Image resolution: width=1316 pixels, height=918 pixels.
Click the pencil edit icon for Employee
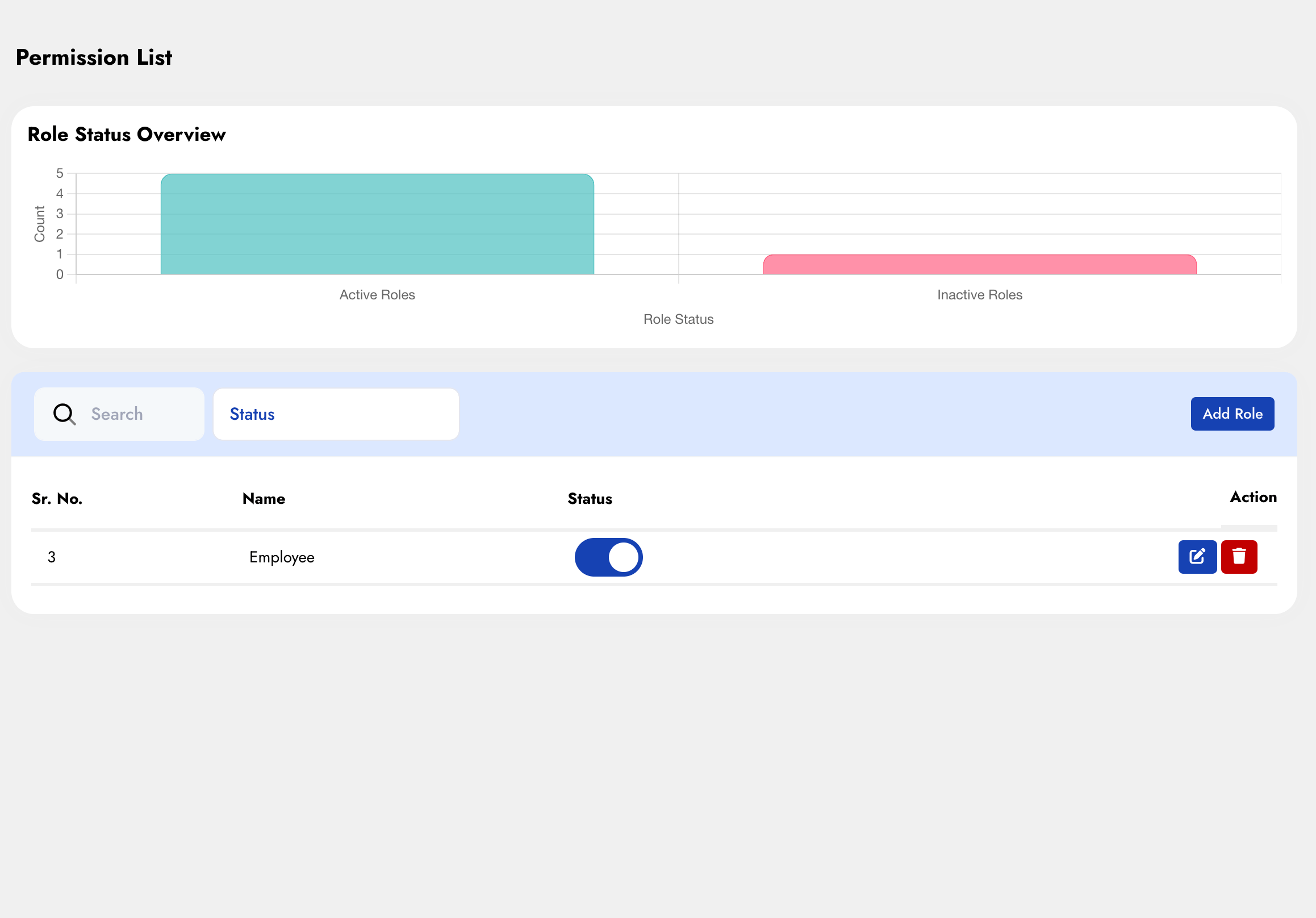(1197, 556)
